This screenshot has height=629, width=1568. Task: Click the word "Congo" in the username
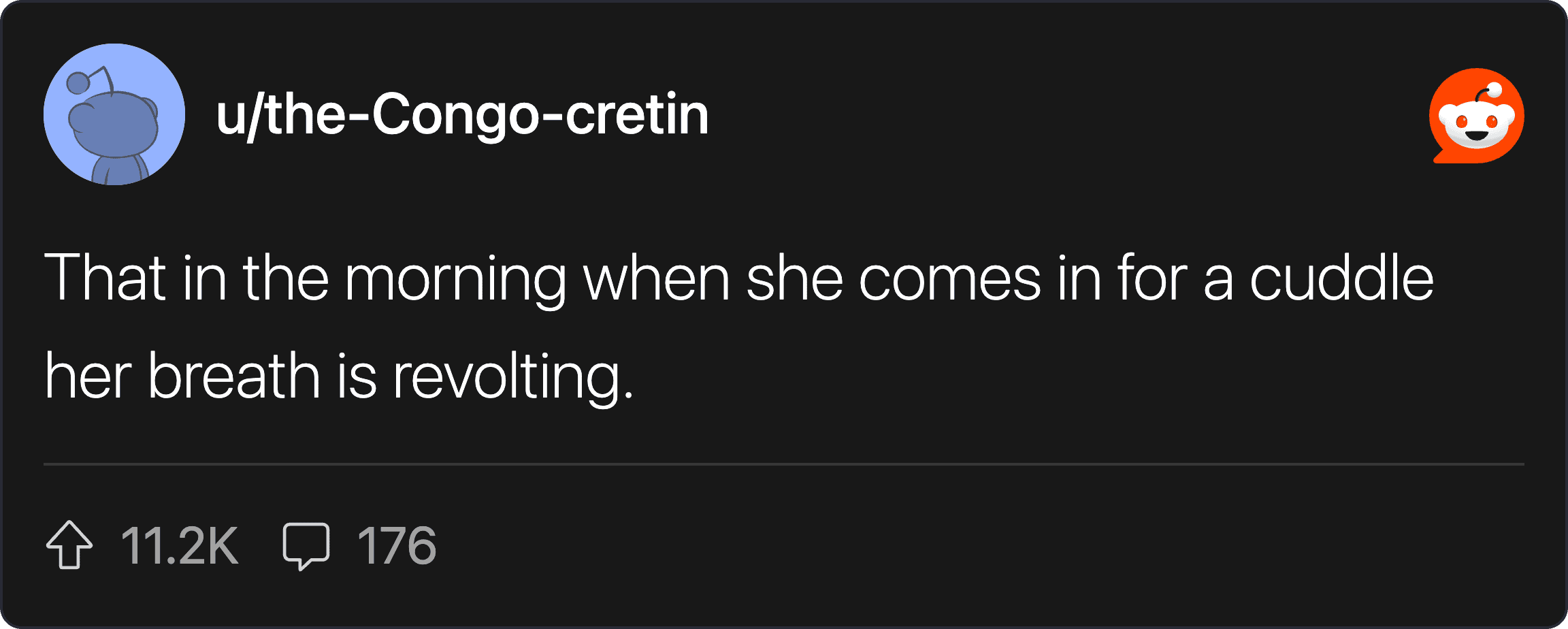pos(455,116)
